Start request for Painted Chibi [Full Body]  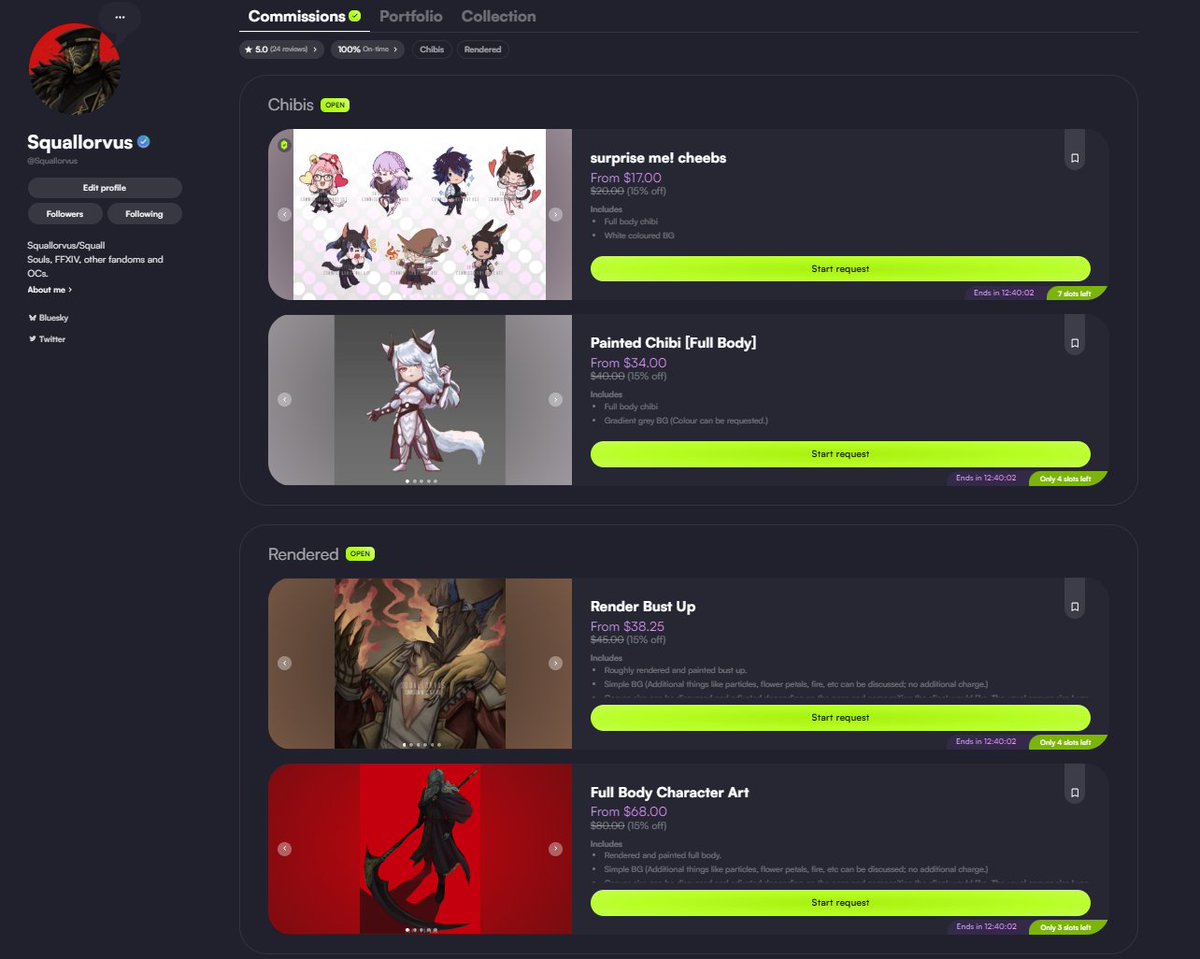(x=840, y=454)
